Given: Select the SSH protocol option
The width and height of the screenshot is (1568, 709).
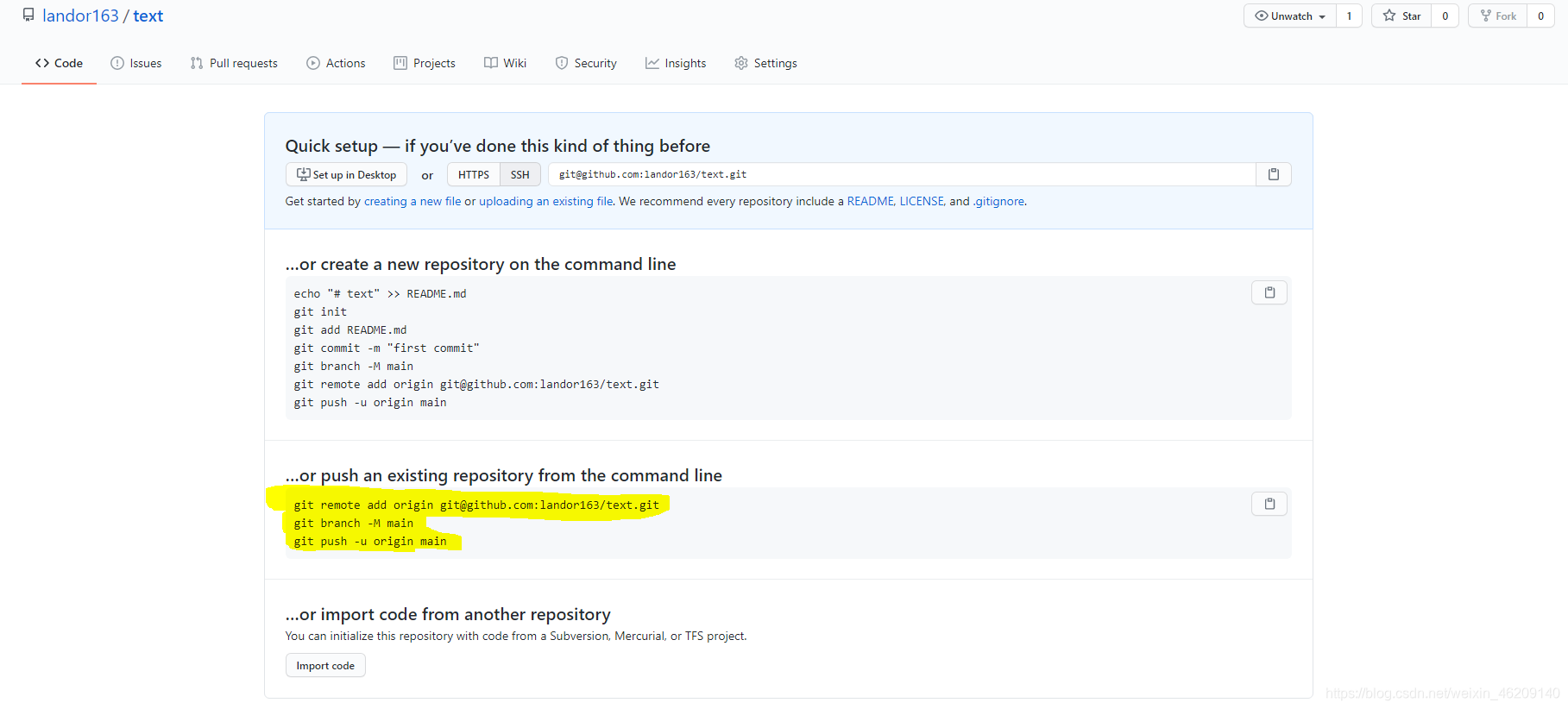Looking at the screenshot, I should click(520, 174).
